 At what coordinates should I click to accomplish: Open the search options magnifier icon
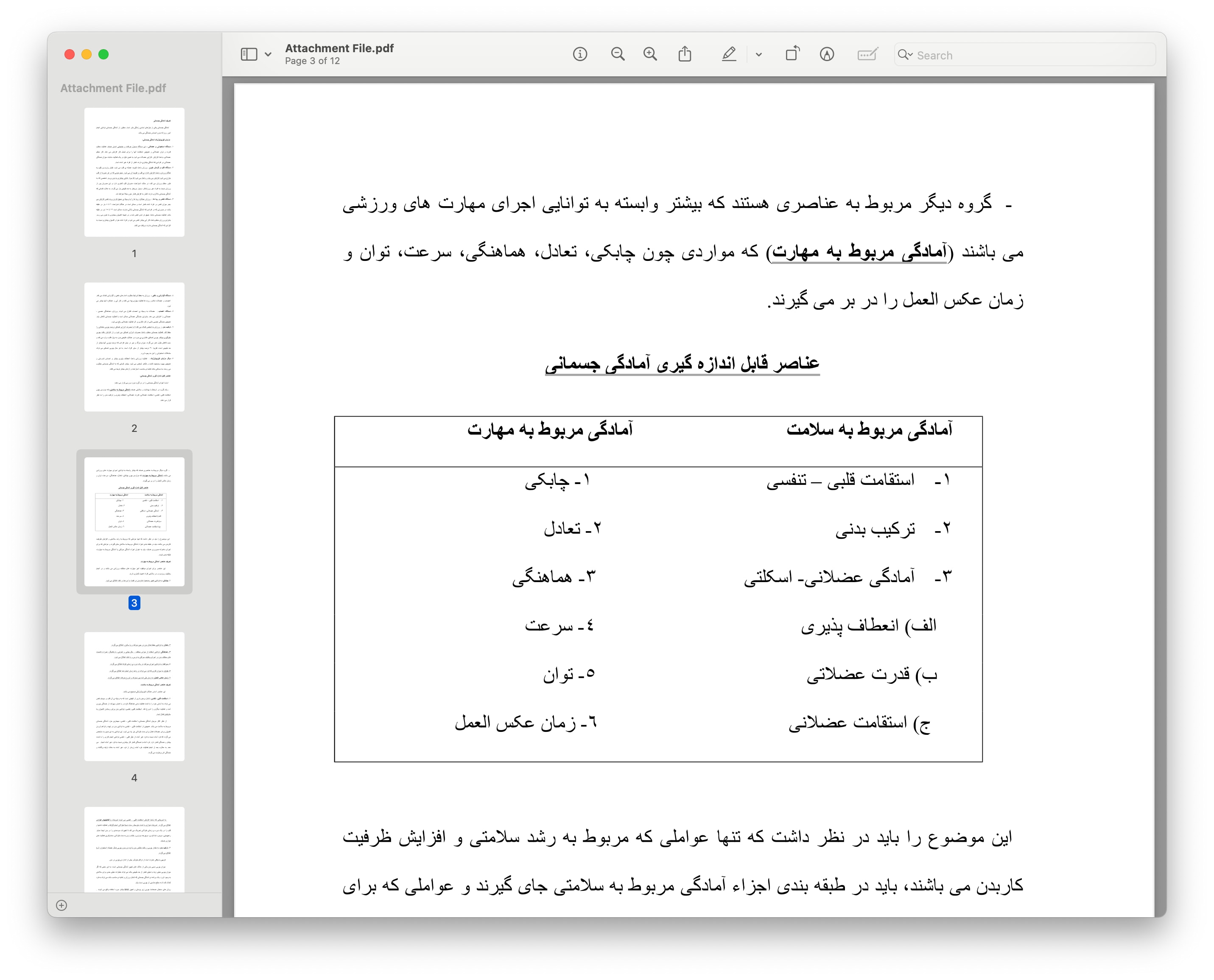[x=905, y=55]
